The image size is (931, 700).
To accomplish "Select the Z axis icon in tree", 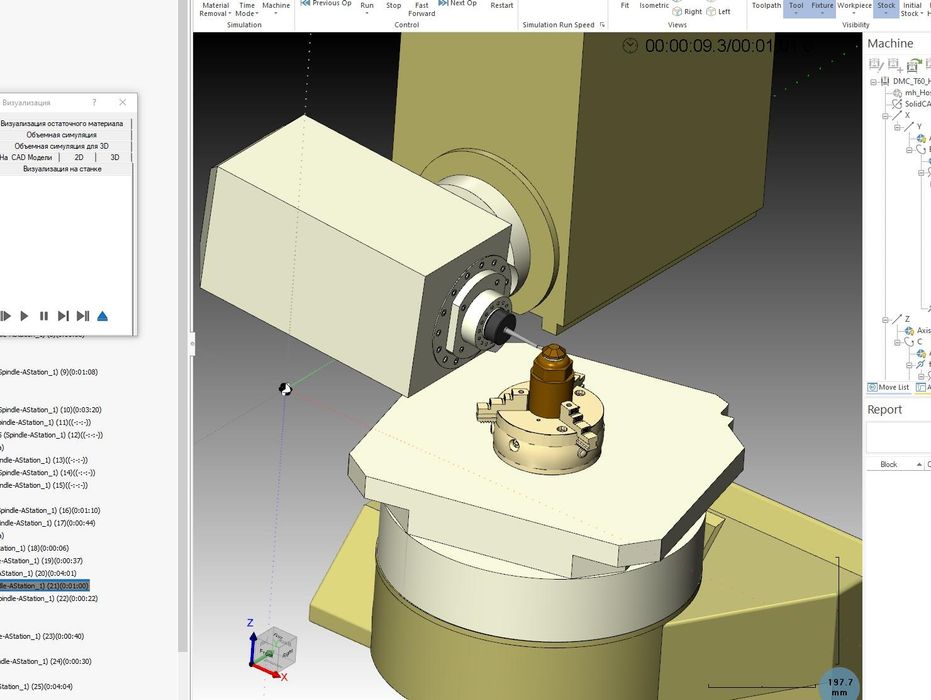I will (x=897, y=319).
